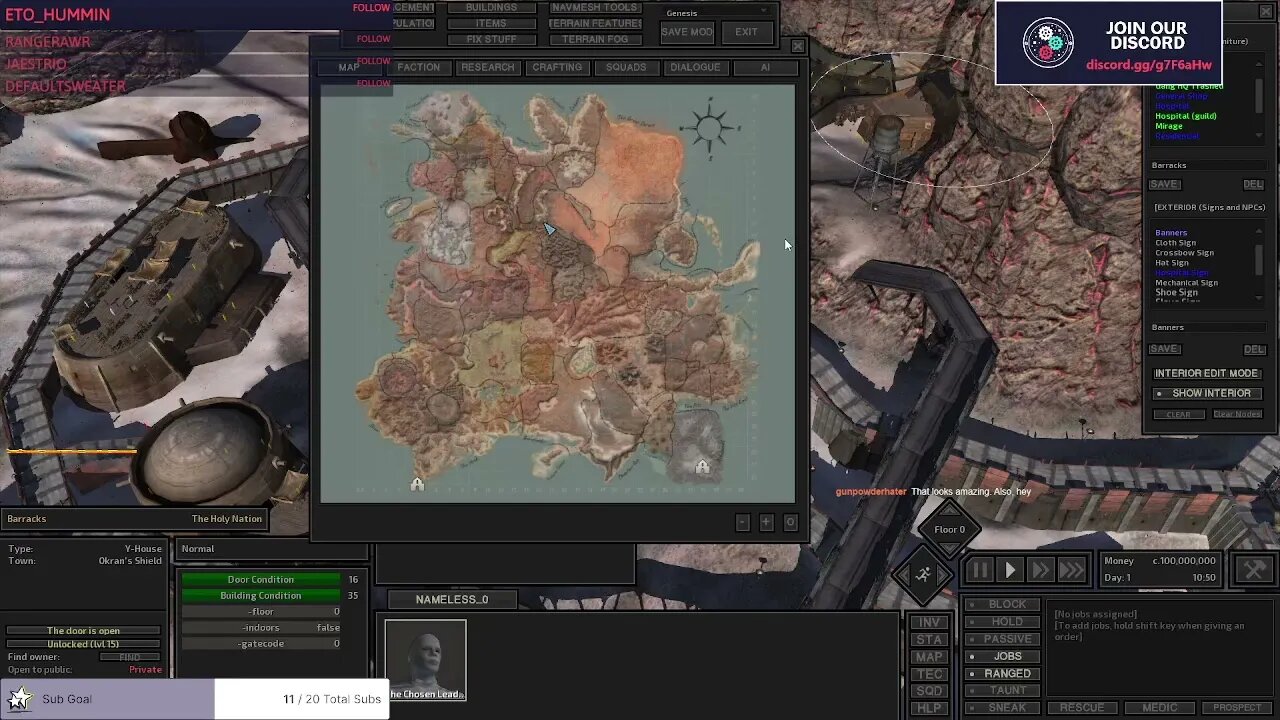The width and height of the screenshot is (1280, 720).
Task: Set double fast-forward speed
Action: coord(1041,570)
